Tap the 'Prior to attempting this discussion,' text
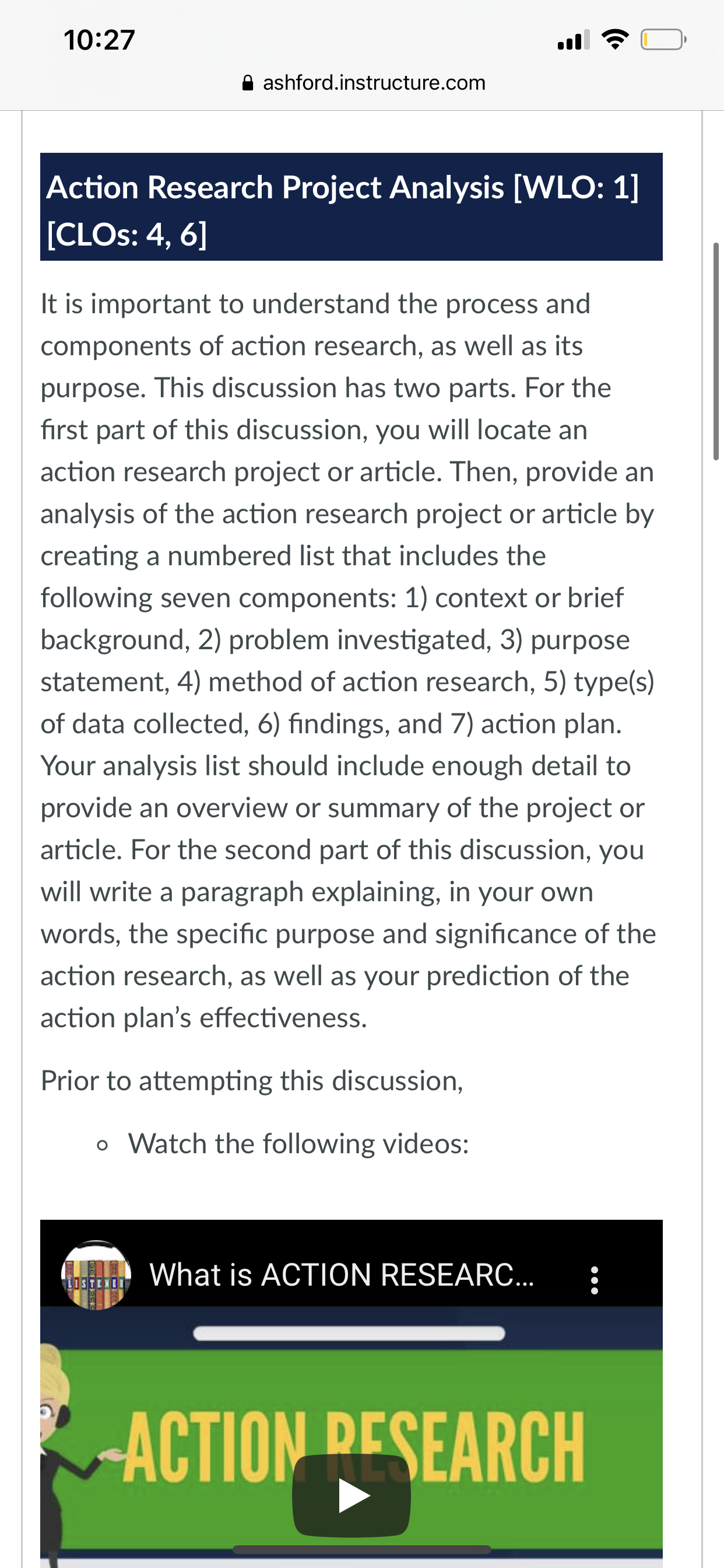Viewport: 724px width, 1568px height. click(x=252, y=1081)
